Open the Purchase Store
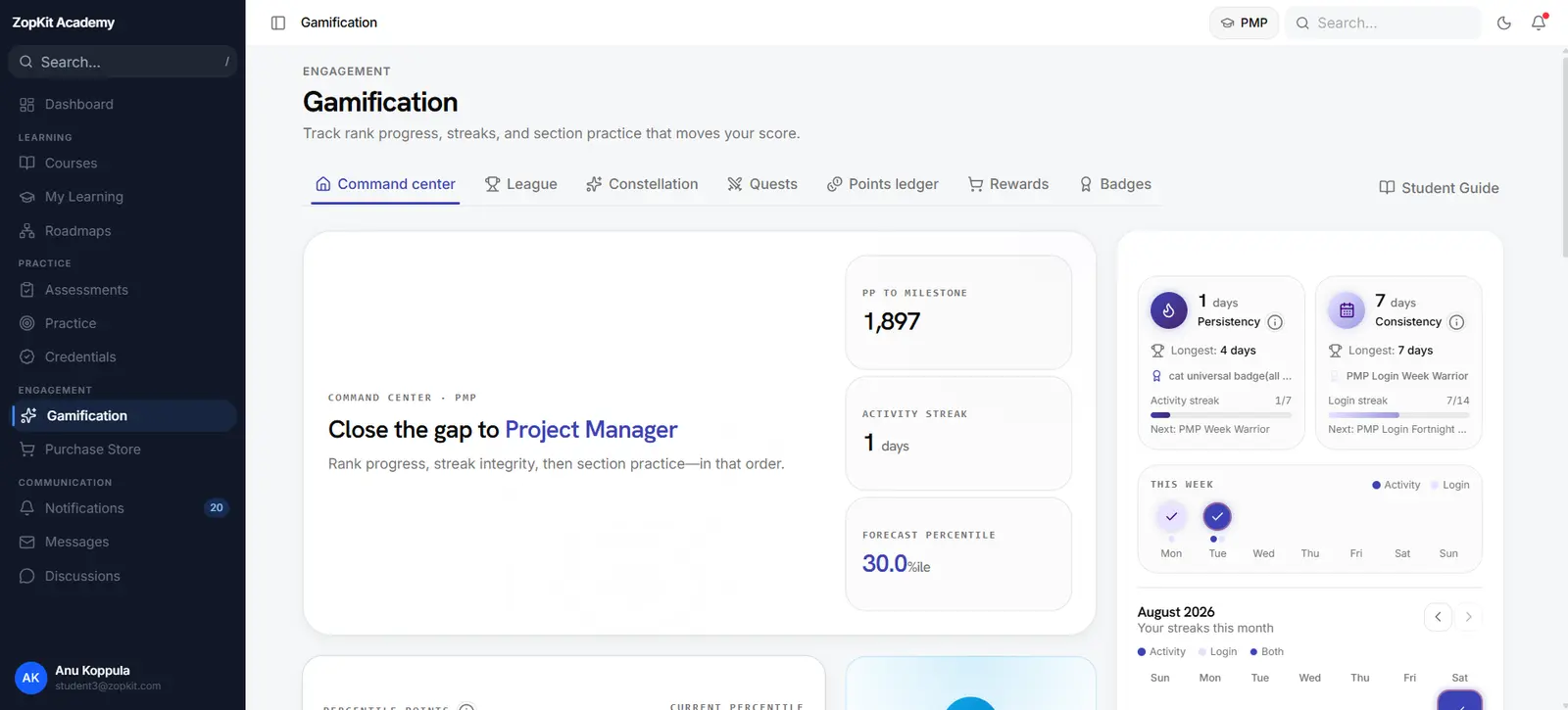Screen dimensions: 1568x710 [122, 450]
